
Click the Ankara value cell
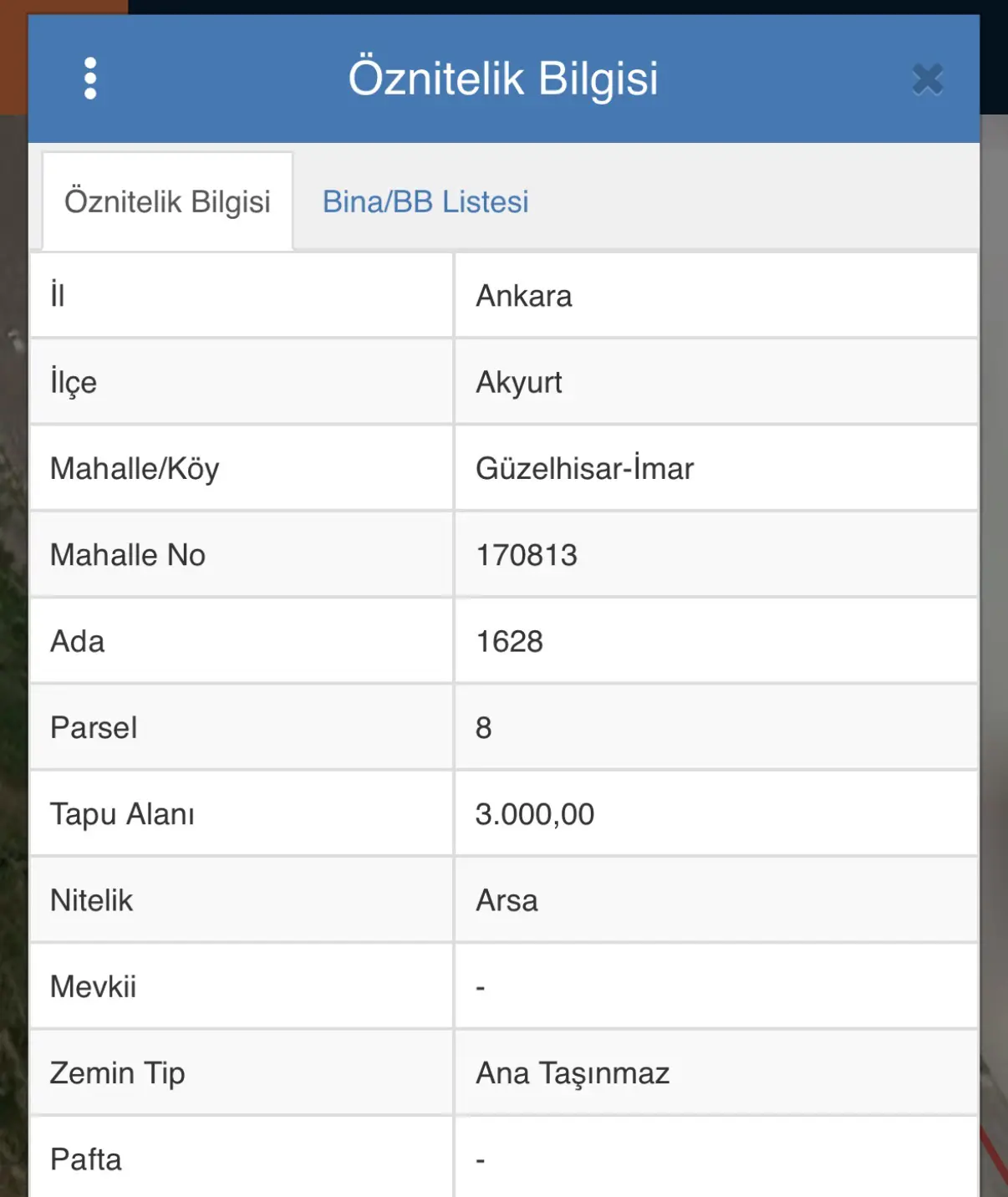(716, 296)
